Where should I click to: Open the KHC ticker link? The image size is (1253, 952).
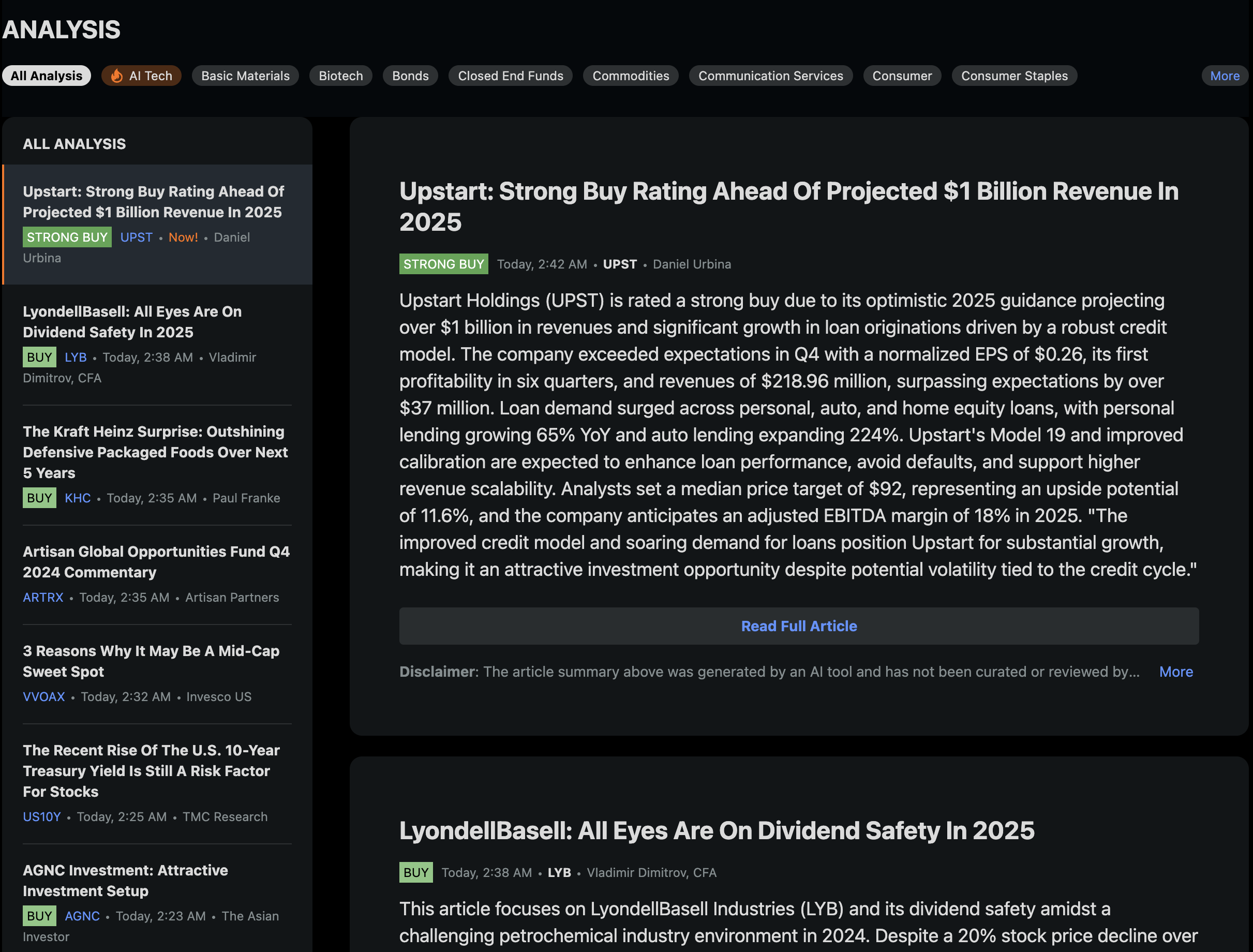point(78,498)
